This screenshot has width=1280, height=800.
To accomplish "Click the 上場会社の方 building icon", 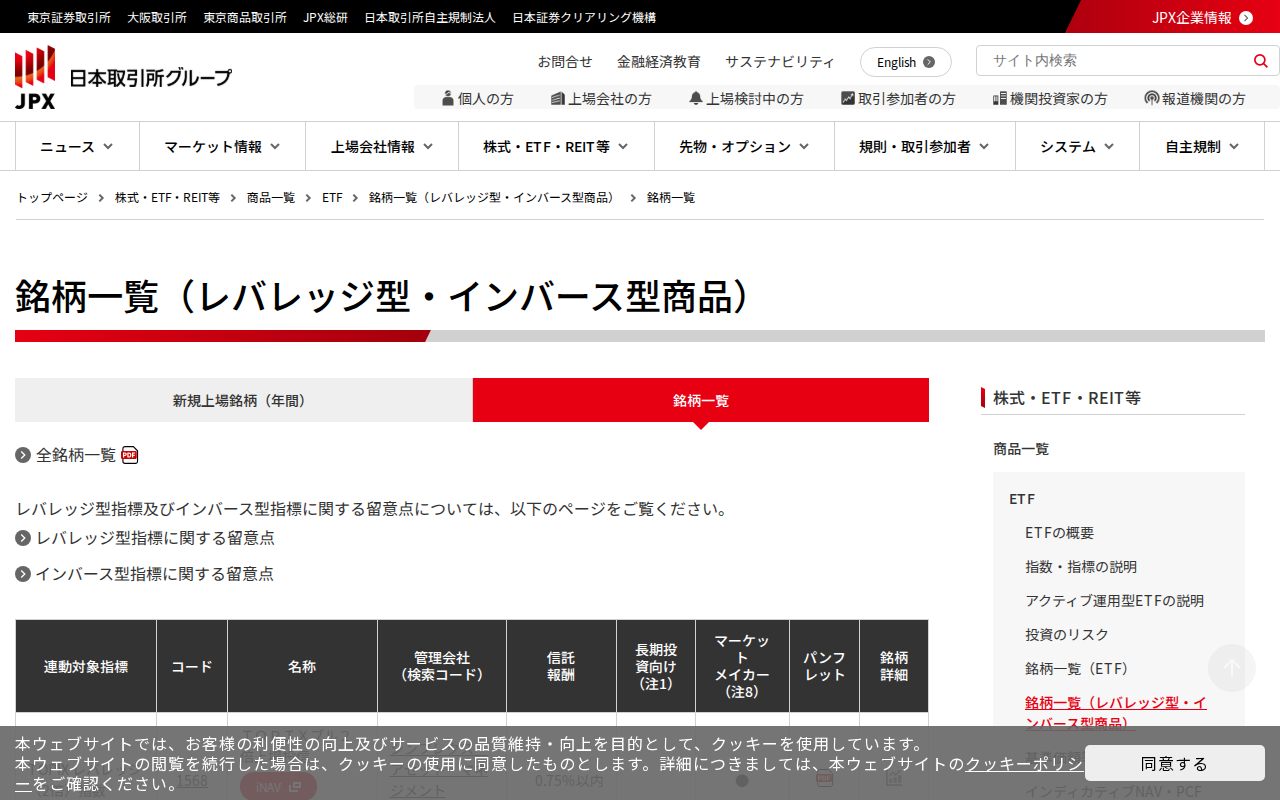I will click(x=558, y=98).
